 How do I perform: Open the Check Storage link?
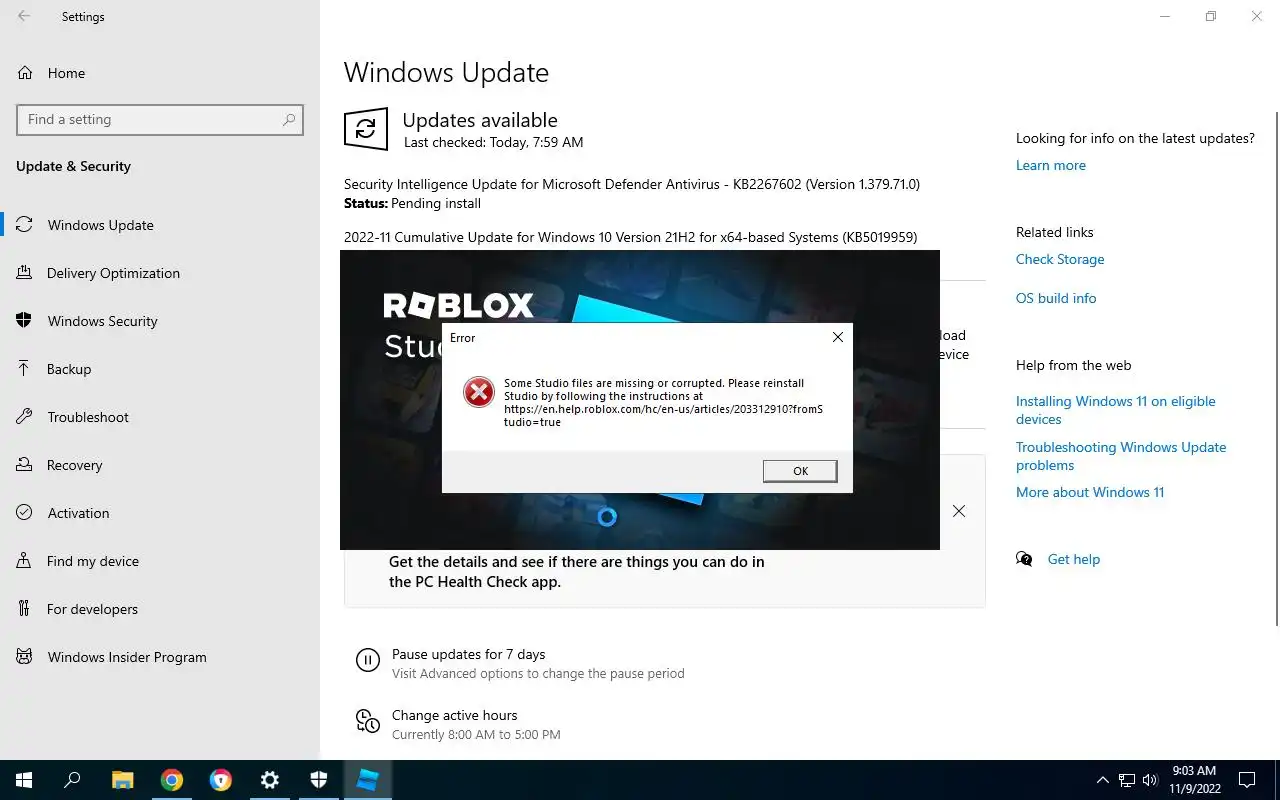pos(1060,259)
